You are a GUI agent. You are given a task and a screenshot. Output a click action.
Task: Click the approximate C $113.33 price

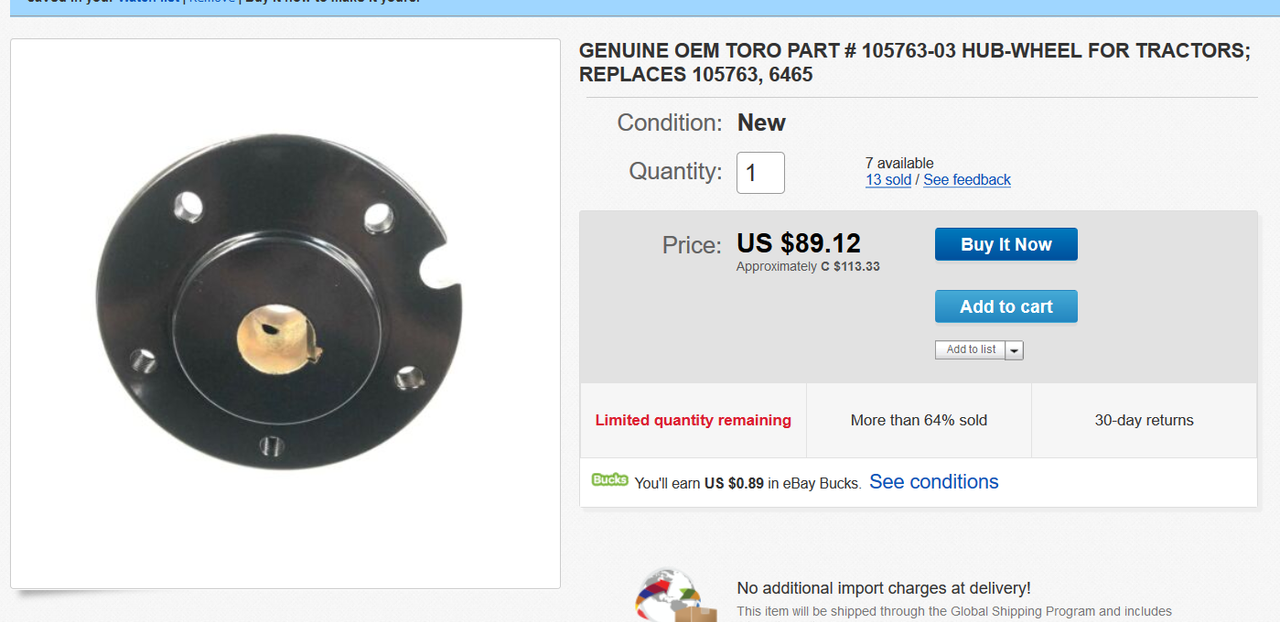click(x=808, y=267)
